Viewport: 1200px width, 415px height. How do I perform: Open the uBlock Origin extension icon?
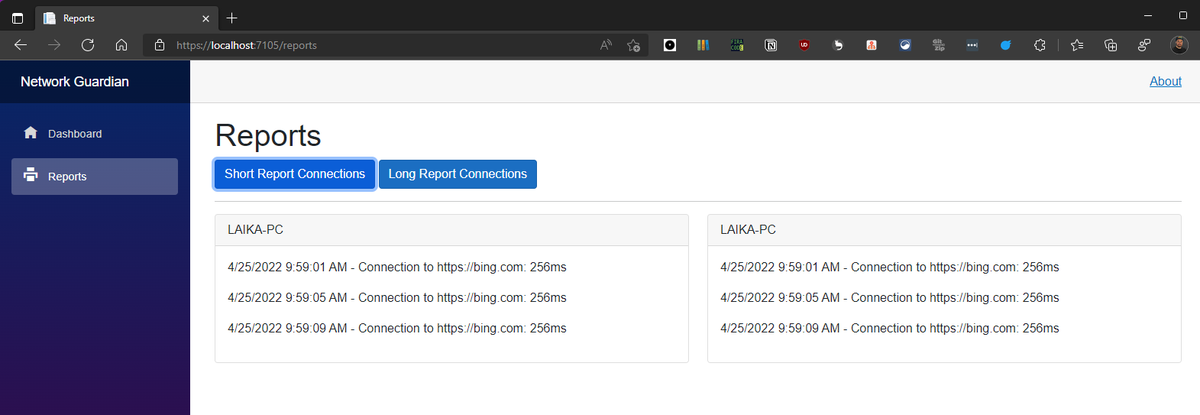pos(804,45)
